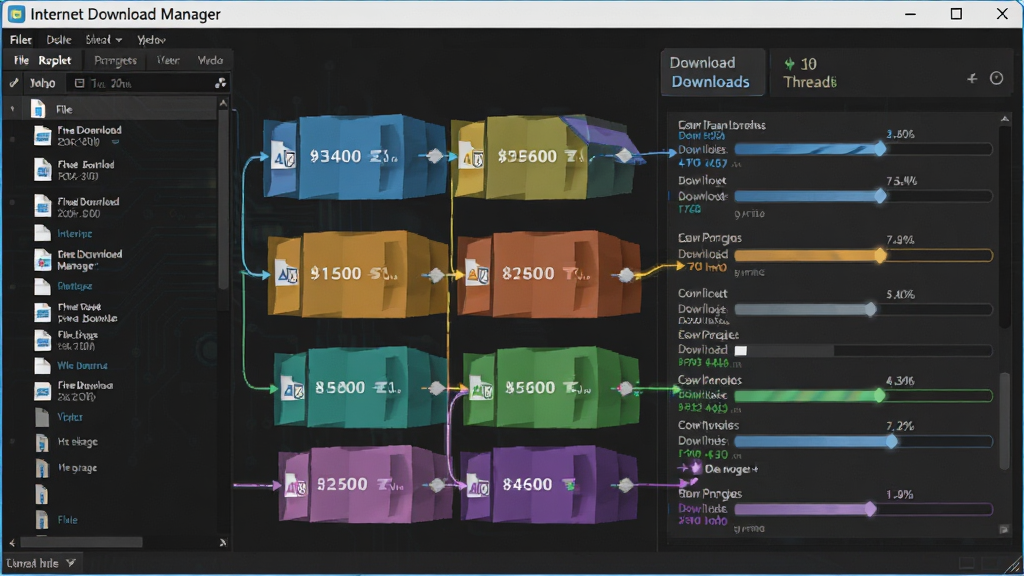Click the file icon of the 'He grage' row
The width and height of the screenshot is (1024, 576).
click(42, 468)
